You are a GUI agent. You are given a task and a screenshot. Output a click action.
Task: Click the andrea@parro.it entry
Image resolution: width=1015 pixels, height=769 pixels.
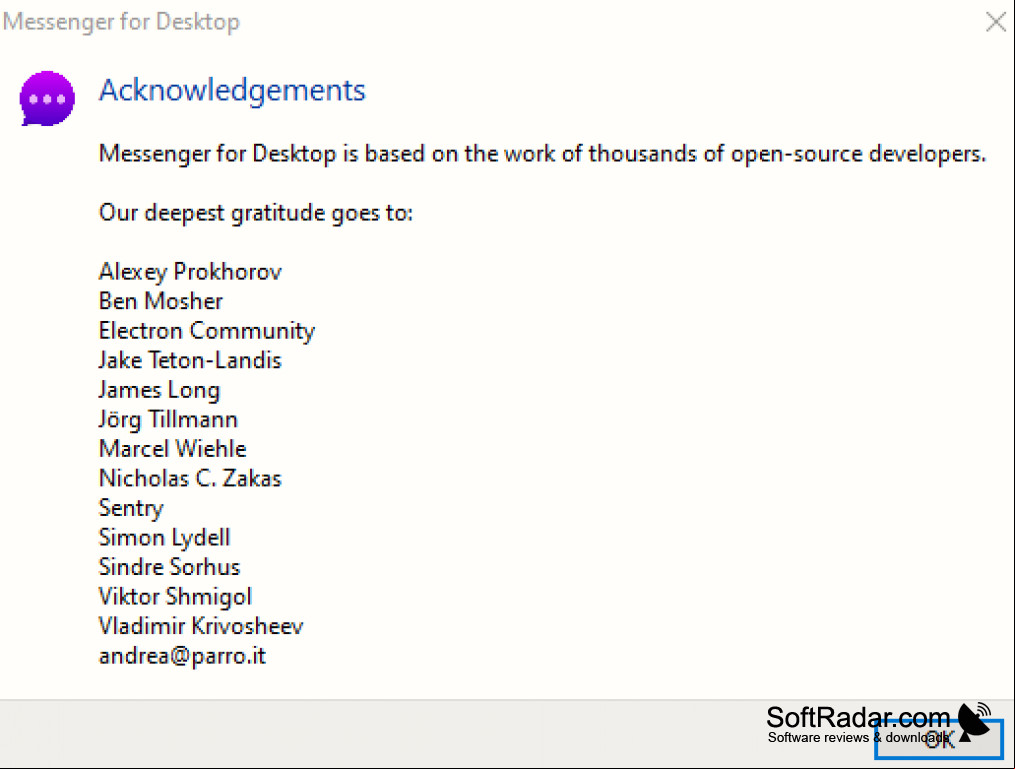click(x=182, y=656)
